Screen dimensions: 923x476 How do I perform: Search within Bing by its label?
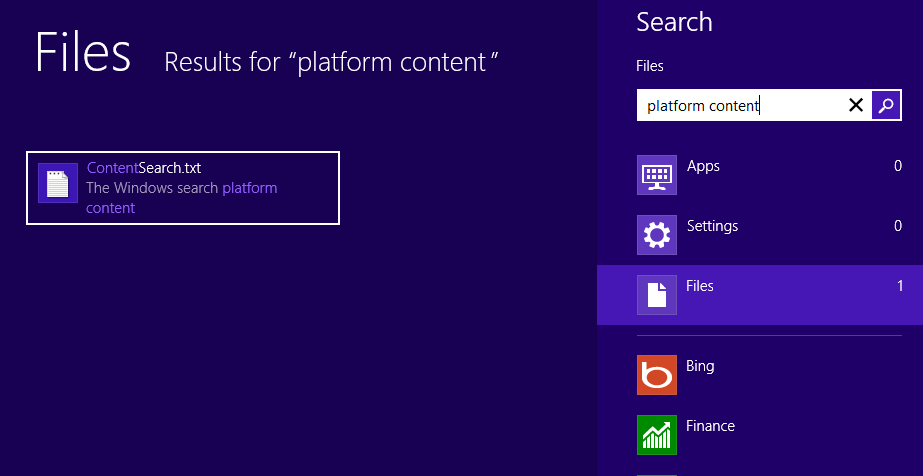[700, 366]
